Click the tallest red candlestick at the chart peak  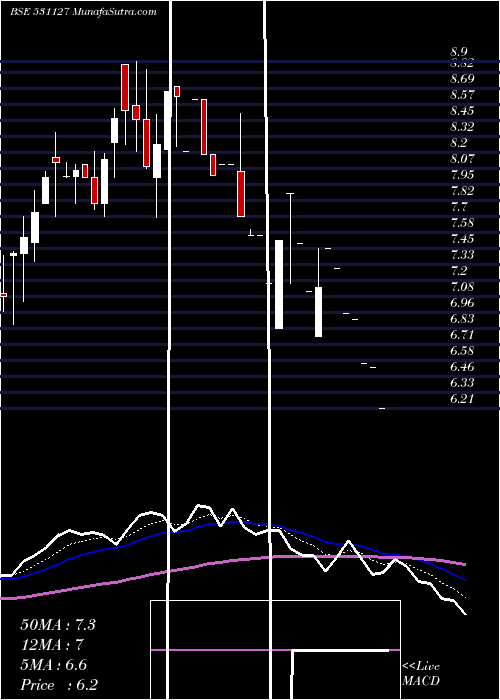coord(125,87)
